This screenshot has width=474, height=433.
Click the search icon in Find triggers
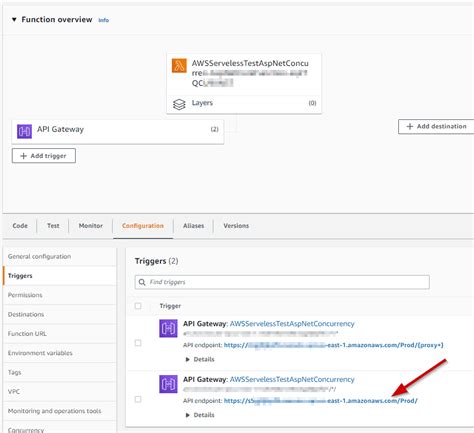[x=142, y=282]
